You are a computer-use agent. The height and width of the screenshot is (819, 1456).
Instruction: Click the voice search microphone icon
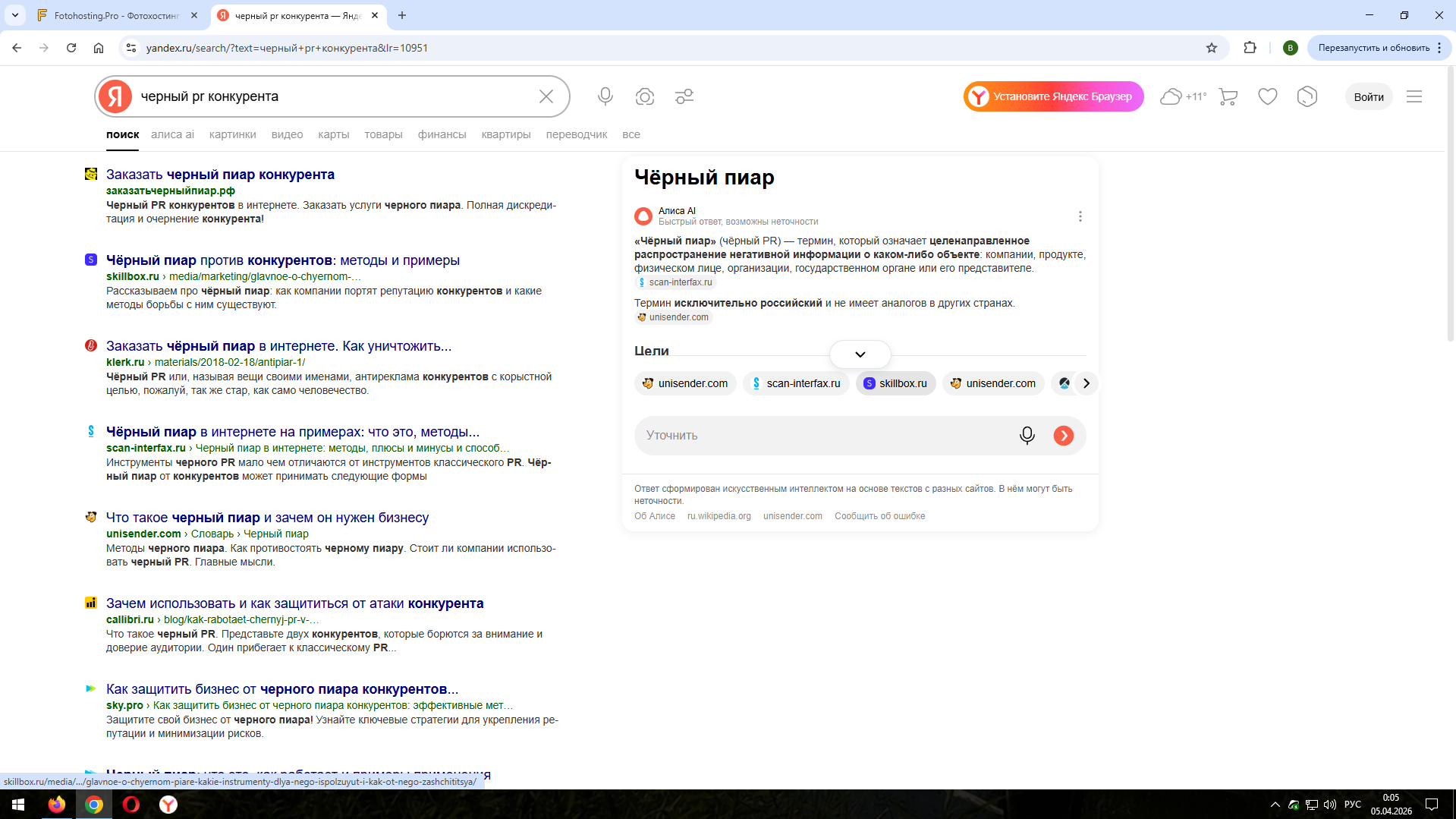point(605,96)
